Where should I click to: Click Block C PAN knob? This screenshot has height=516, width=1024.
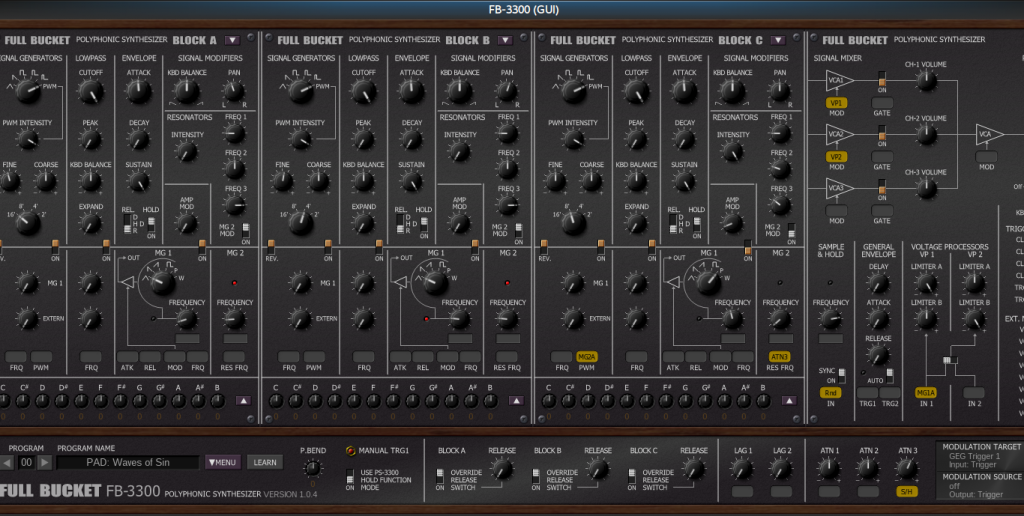point(780,91)
